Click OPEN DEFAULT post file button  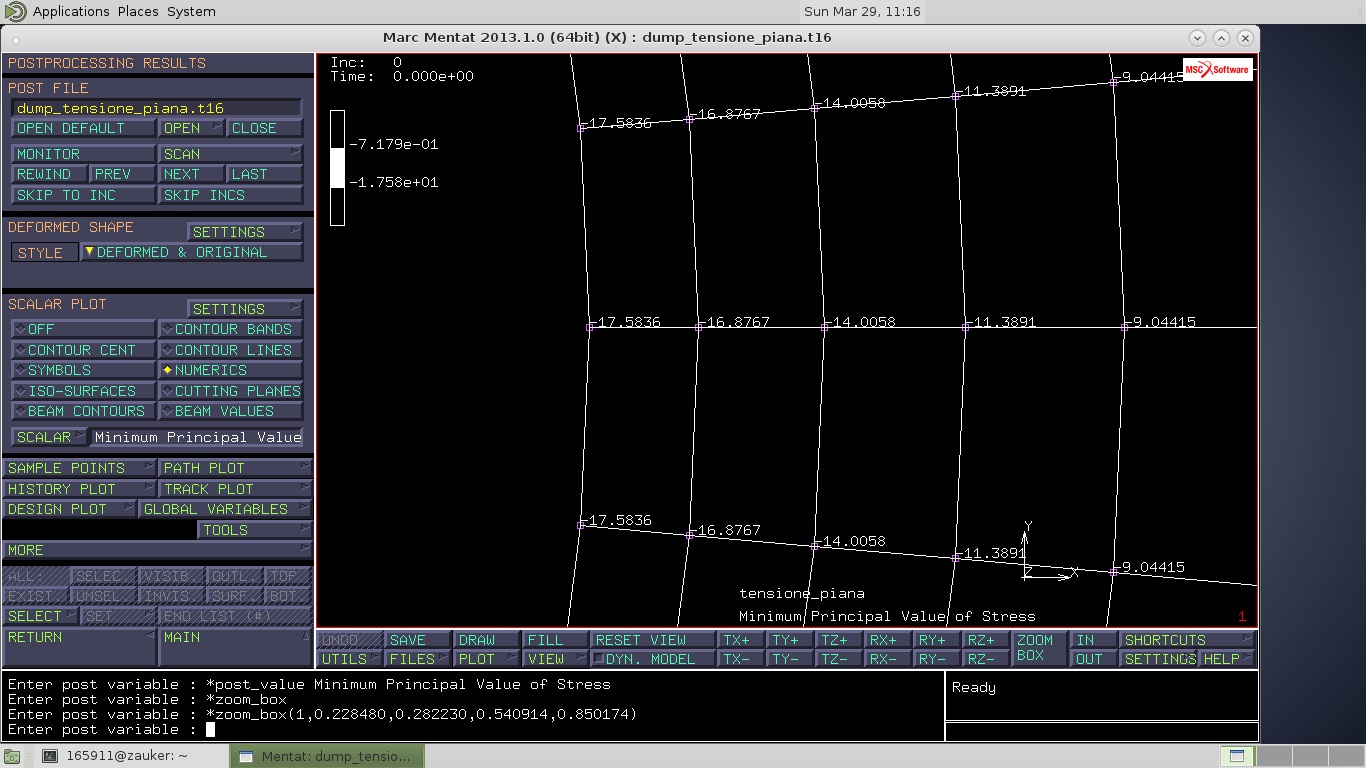83,128
